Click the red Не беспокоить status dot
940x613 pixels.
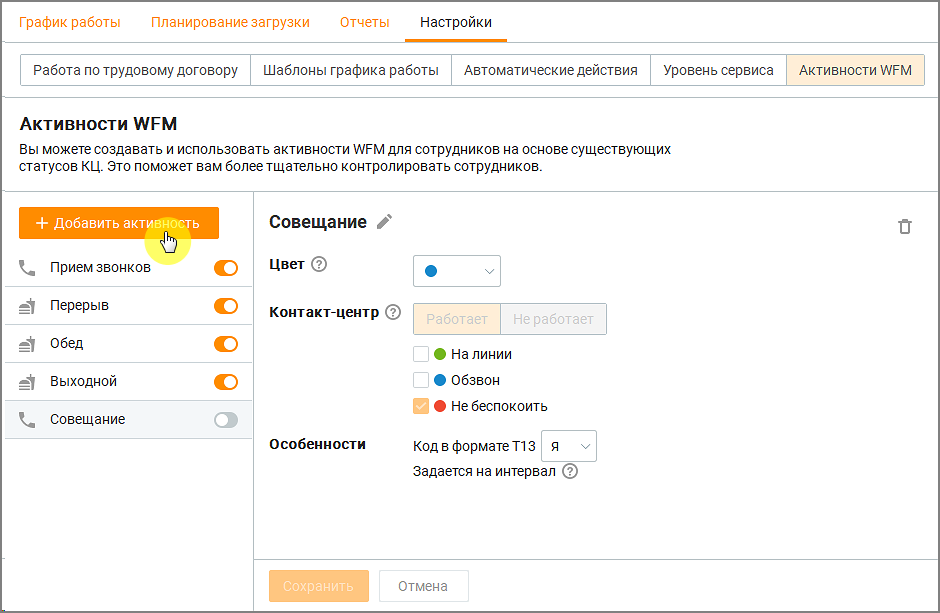[440, 406]
